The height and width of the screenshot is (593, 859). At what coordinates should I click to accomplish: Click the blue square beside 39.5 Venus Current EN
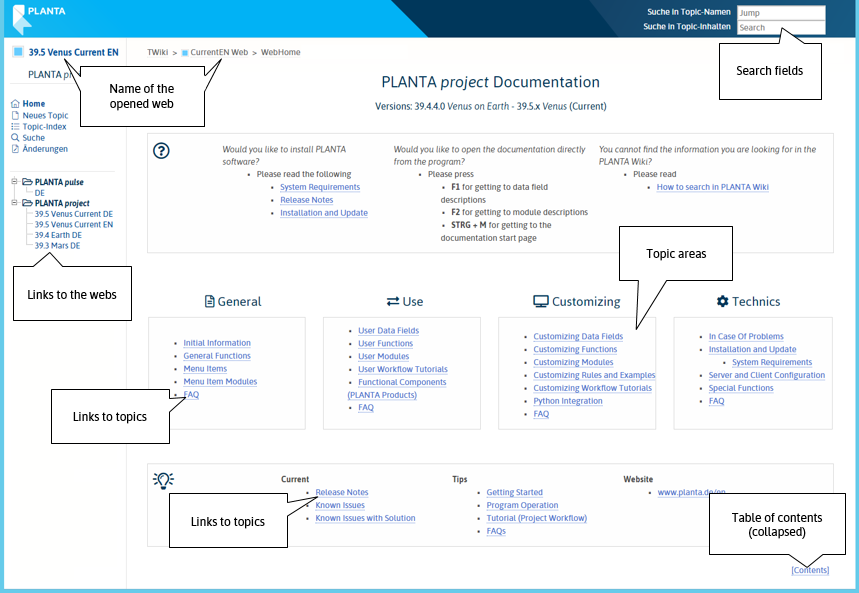[18, 52]
